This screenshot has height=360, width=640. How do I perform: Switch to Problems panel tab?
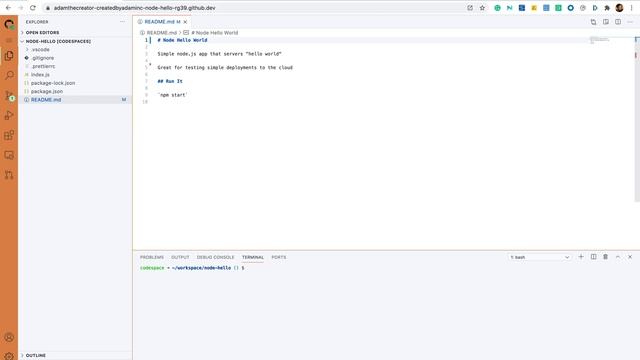(151, 257)
